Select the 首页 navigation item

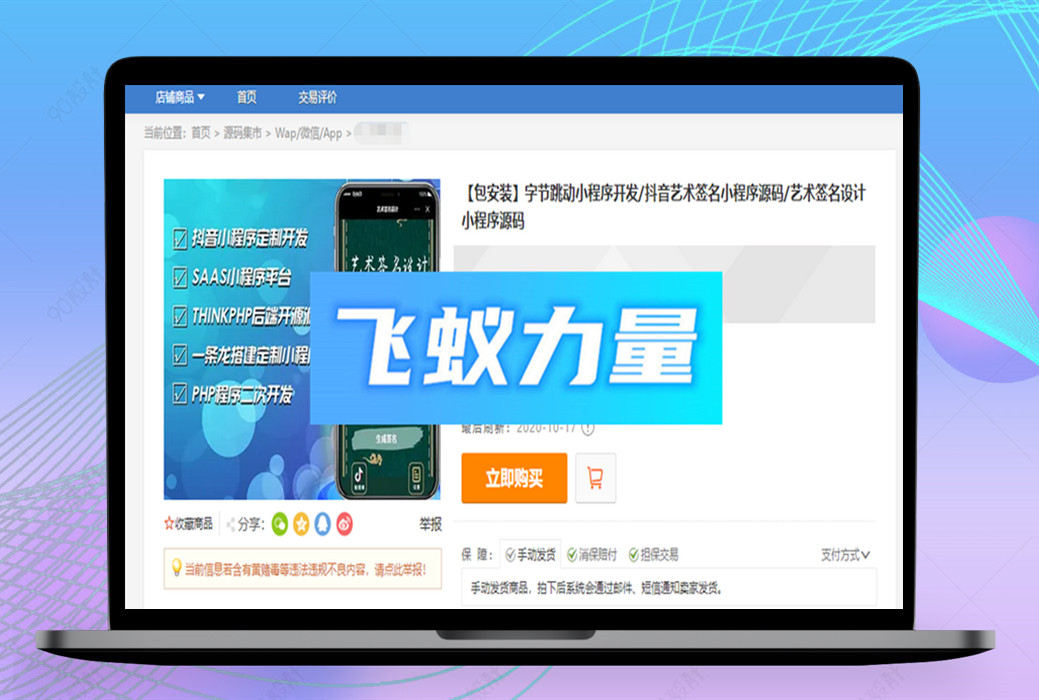[x=246, y=97]
